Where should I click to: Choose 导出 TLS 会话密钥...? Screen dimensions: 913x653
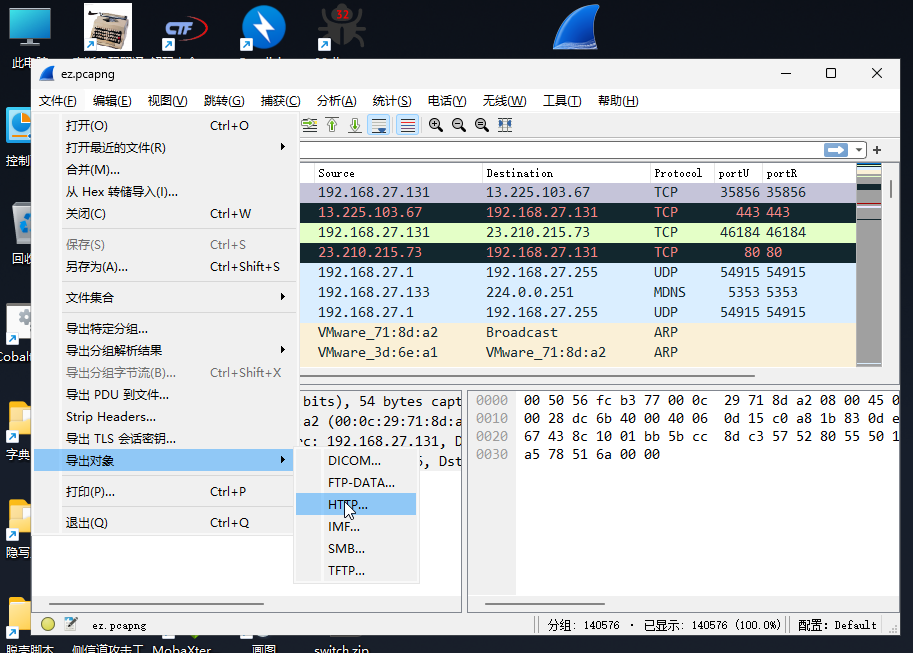[164, 439]
